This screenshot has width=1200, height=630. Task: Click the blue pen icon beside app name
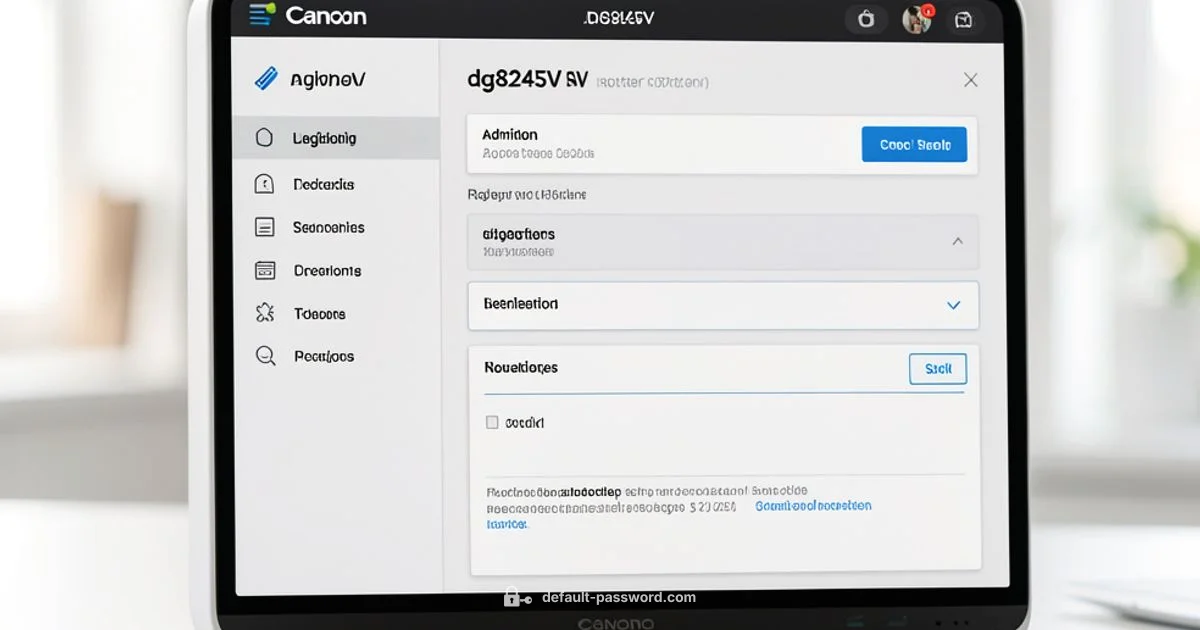pos(267,76)
